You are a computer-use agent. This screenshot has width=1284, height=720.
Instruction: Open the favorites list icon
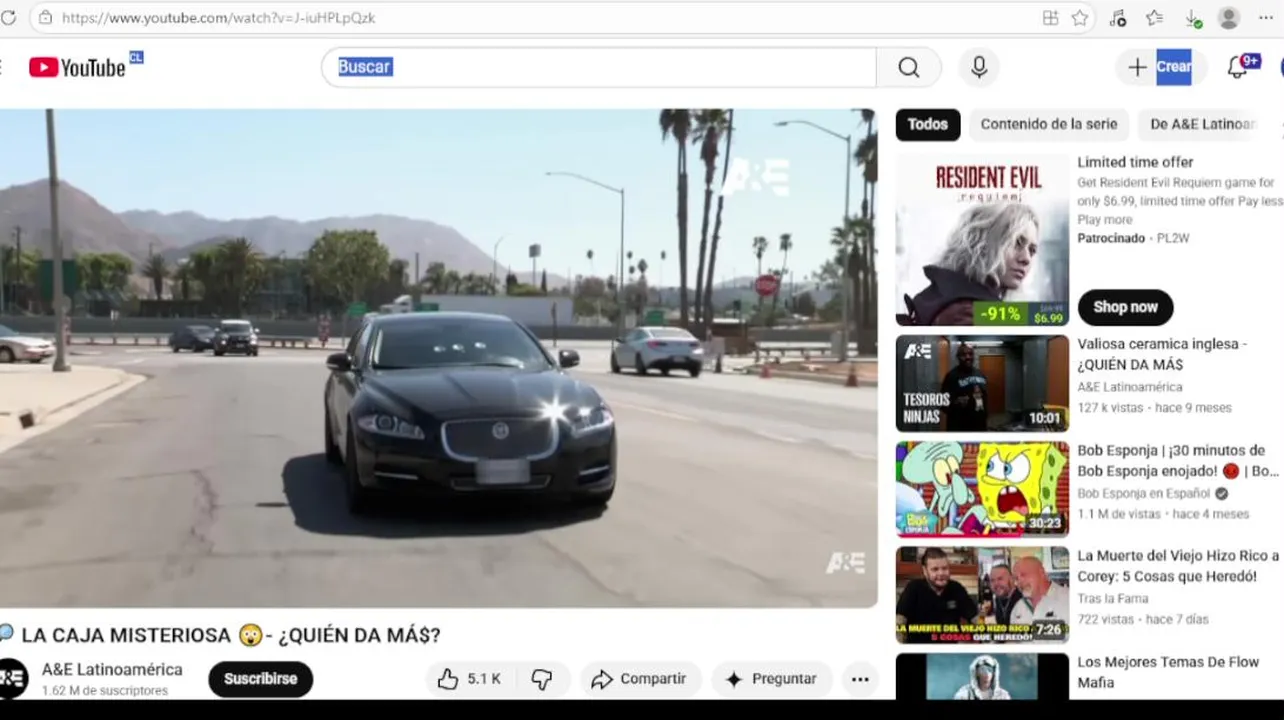(1155, 18)
